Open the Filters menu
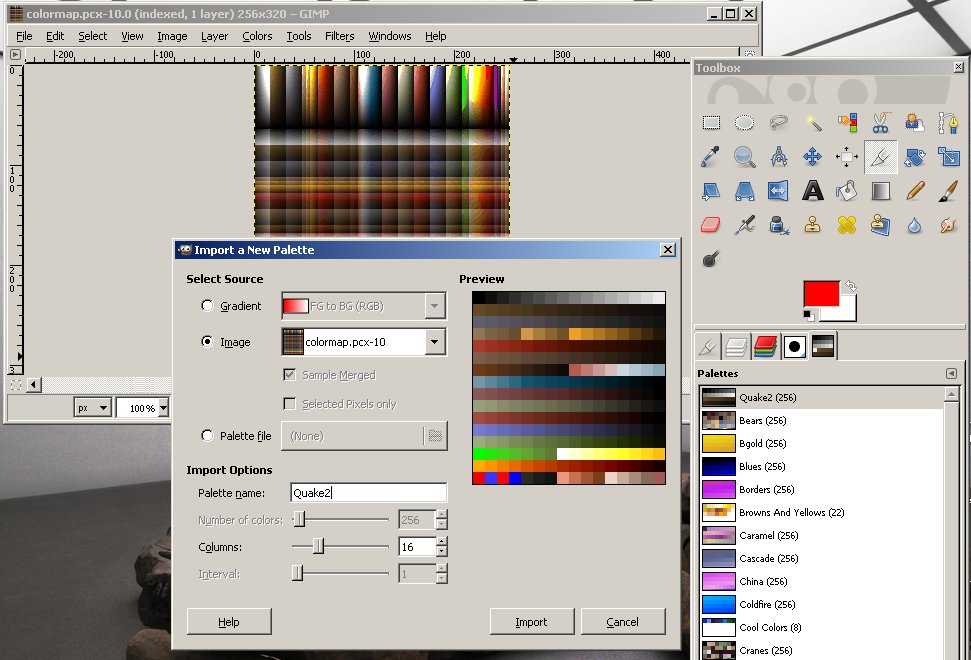This screenshot has width=971, height=660. coord(339,36)
